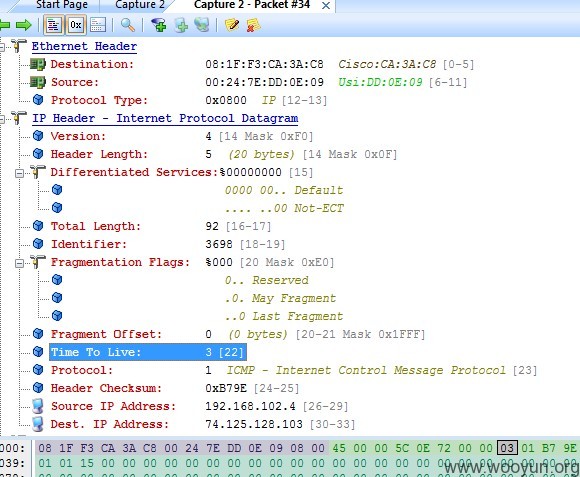
Task: Click the magnifying glass search icon
Action: tap(128, 25)
